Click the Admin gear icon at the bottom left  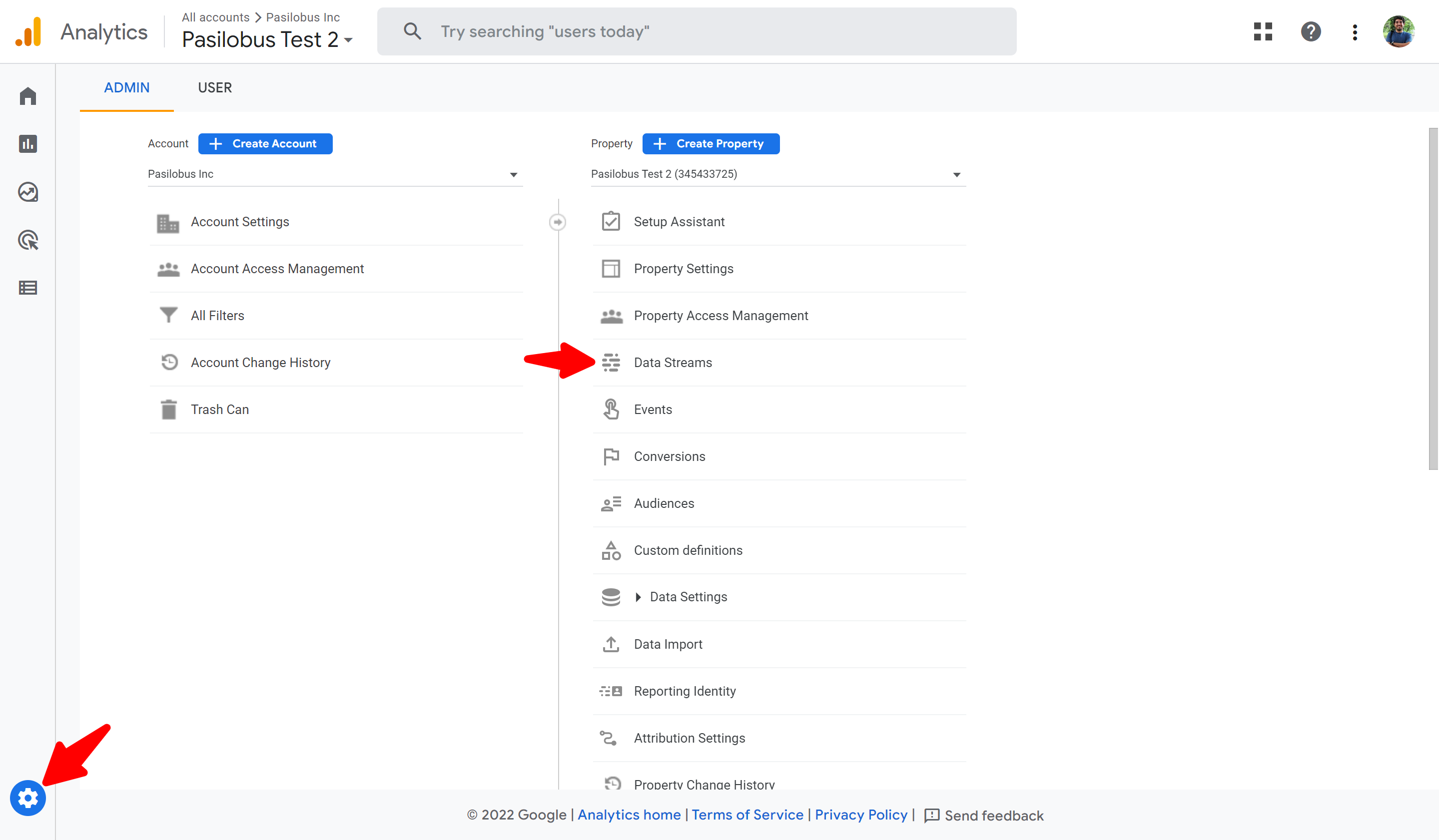tap(27, 798)
